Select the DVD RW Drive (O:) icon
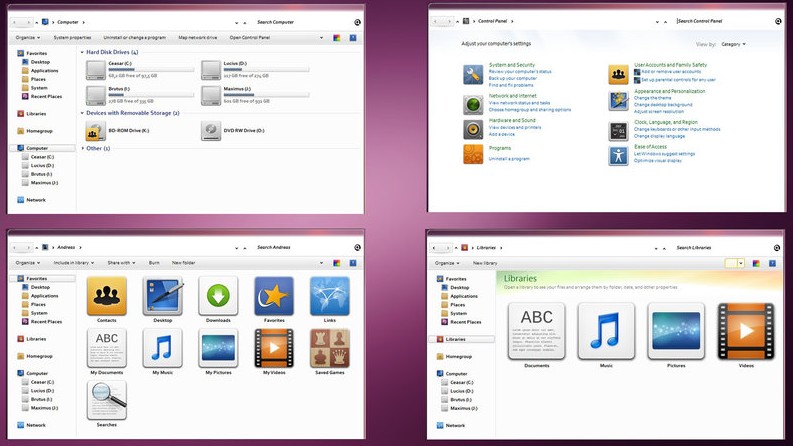793x446 pixels. [211, 130]
